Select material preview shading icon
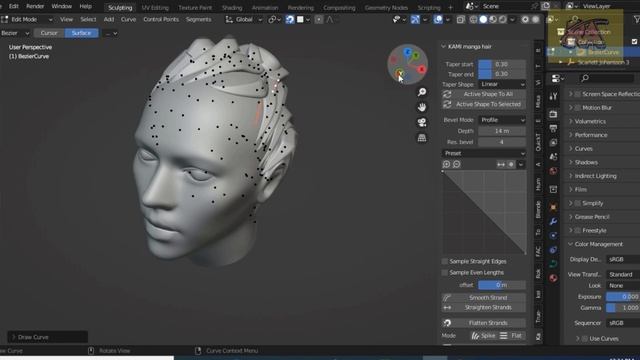 (493, 20)
